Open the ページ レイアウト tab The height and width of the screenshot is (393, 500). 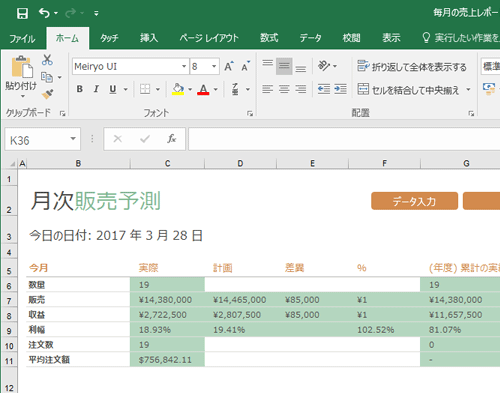(209, 38)
